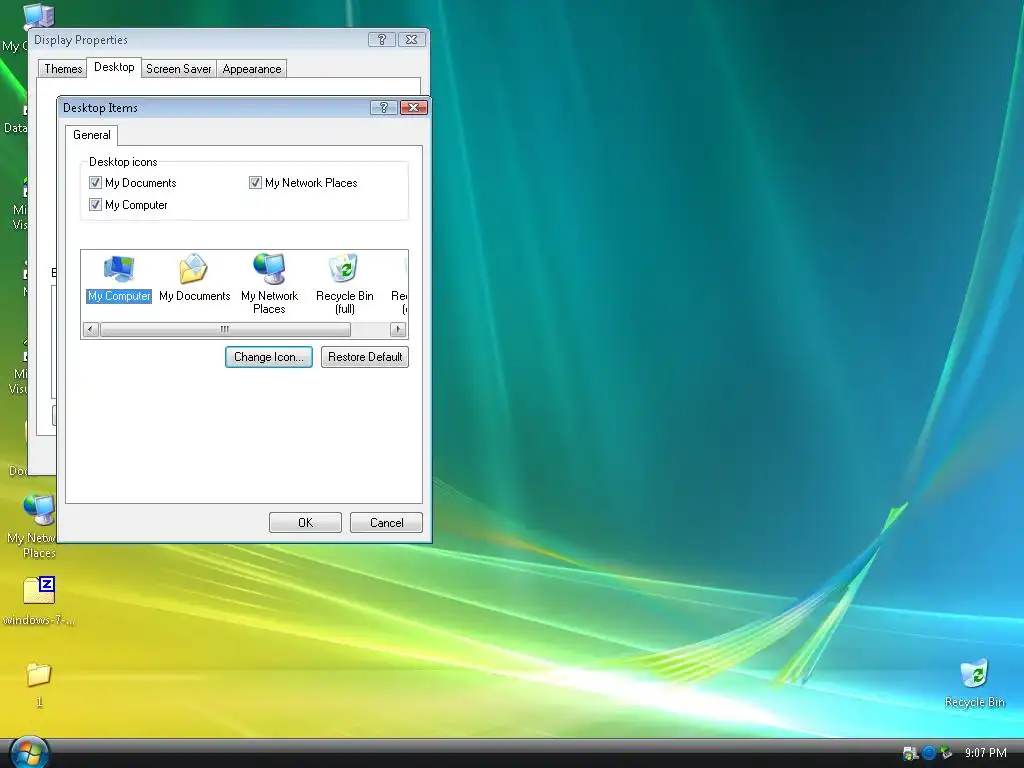Click the Desktop Items help button
1024x768 pixels.
click(x=383, y=107)
